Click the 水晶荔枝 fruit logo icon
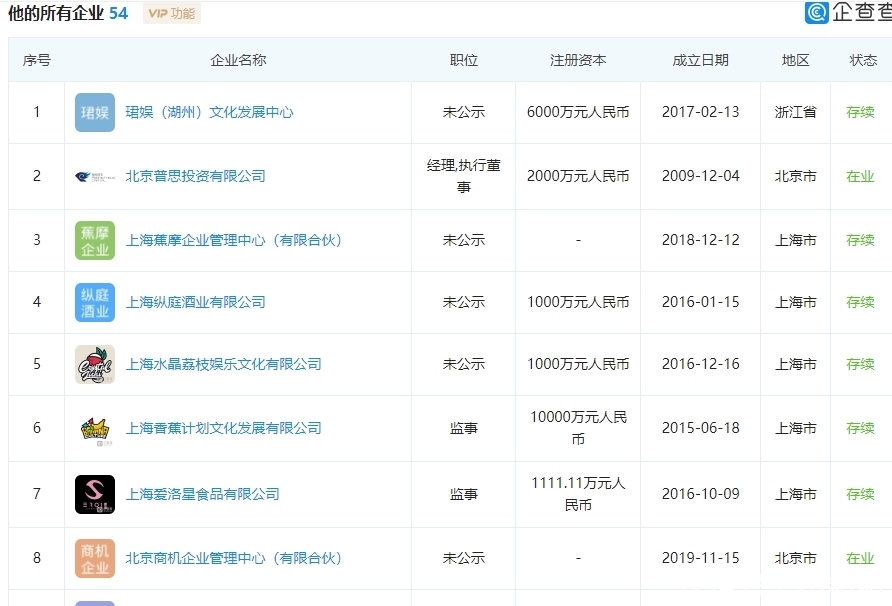Viewport: 892px width, 606px height. pyautogui.click(x=94, y=364)
